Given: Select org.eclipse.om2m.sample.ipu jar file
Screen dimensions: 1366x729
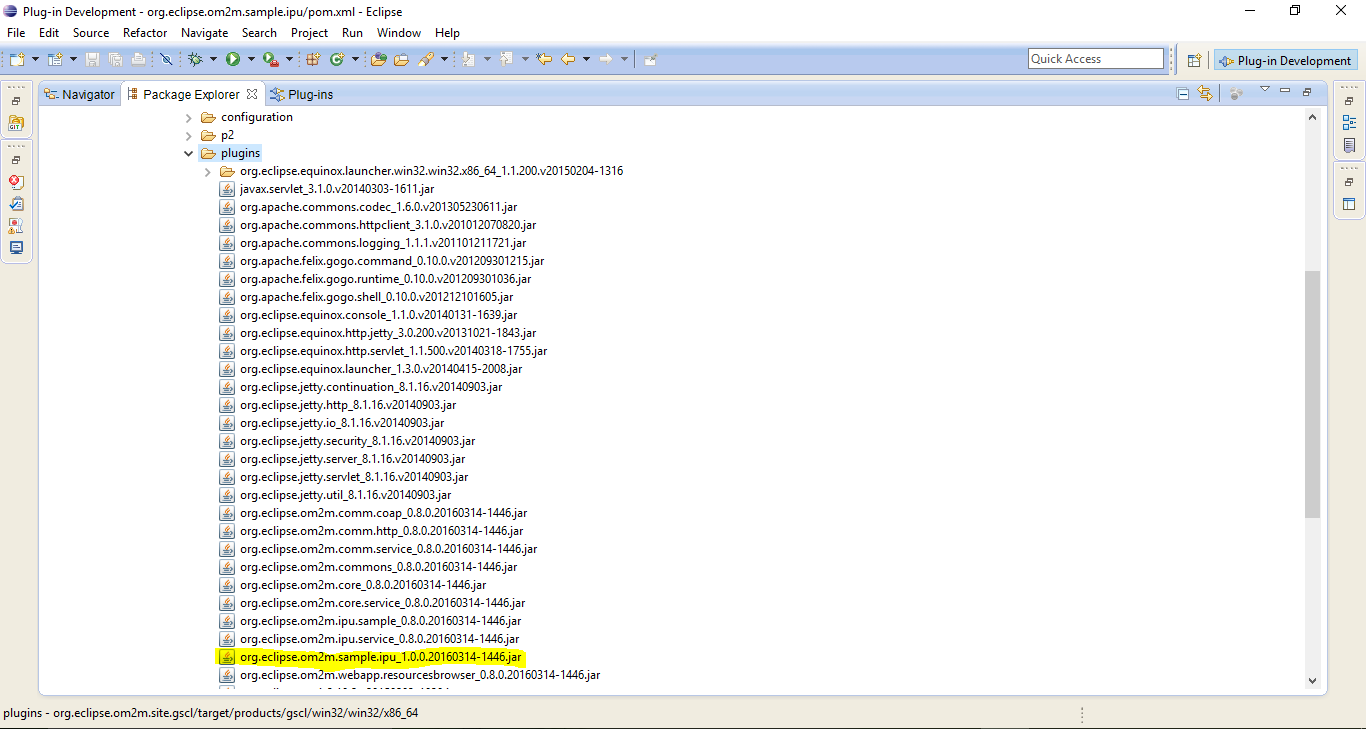Looking at the screenshot, I should pyautogui.click(x=380, y=657).
